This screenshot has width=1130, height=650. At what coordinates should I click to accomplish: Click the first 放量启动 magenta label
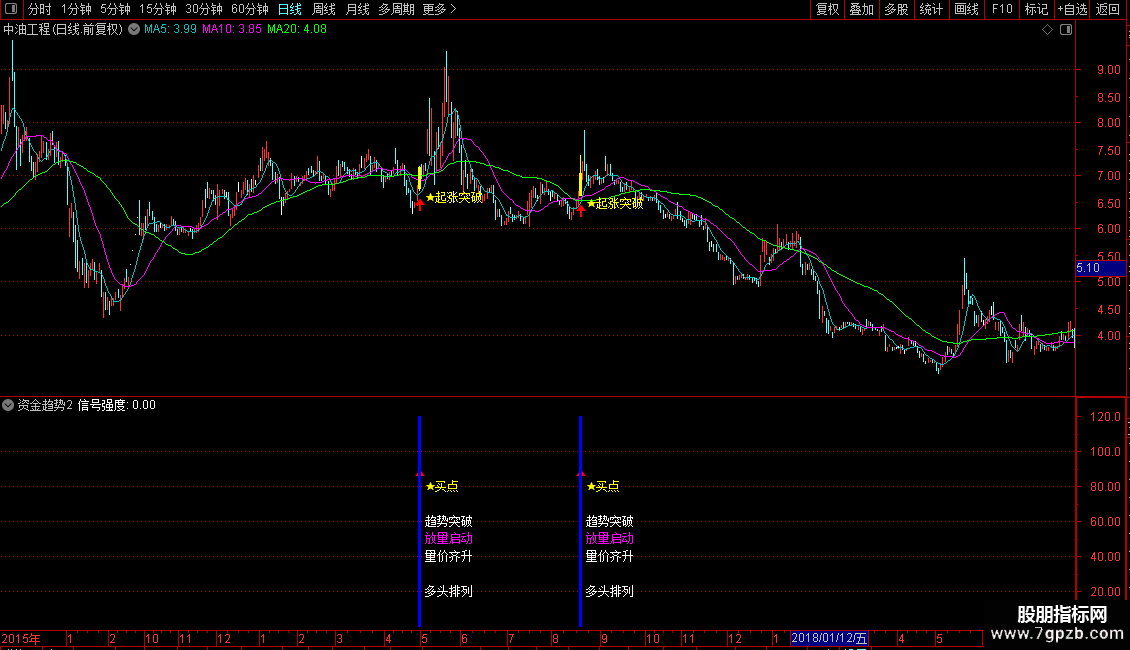click(x=448, y=538)
